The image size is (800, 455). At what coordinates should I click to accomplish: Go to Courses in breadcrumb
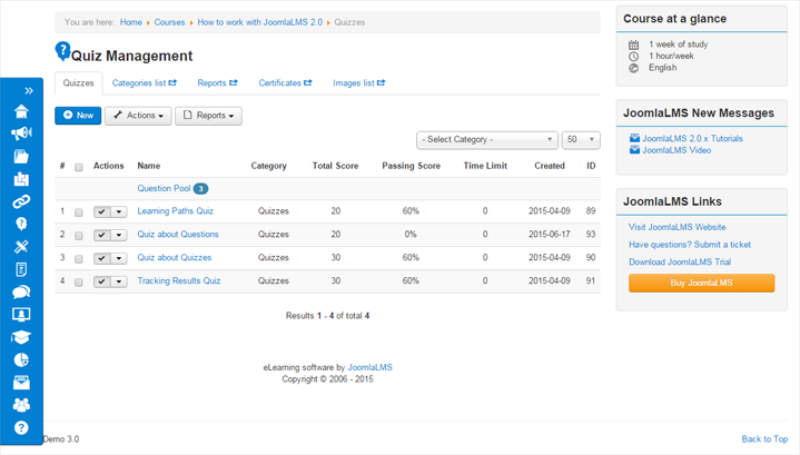pos(169,22)
